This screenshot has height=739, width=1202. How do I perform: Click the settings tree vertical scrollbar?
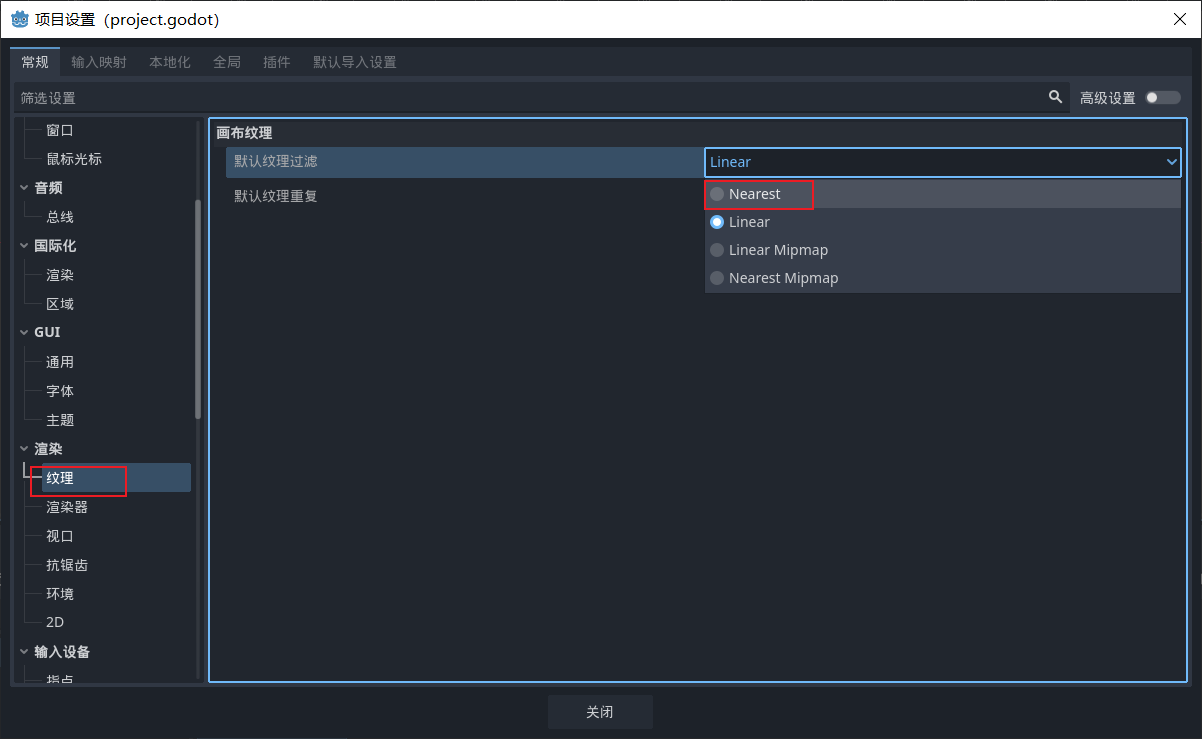point(198,308)
